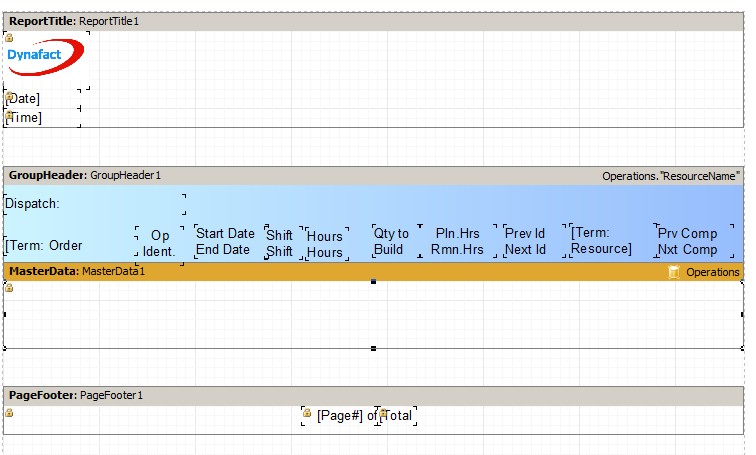756x455 pixels.
Task: Select the [Page#] of text object
Action: [x=340, y=416]
